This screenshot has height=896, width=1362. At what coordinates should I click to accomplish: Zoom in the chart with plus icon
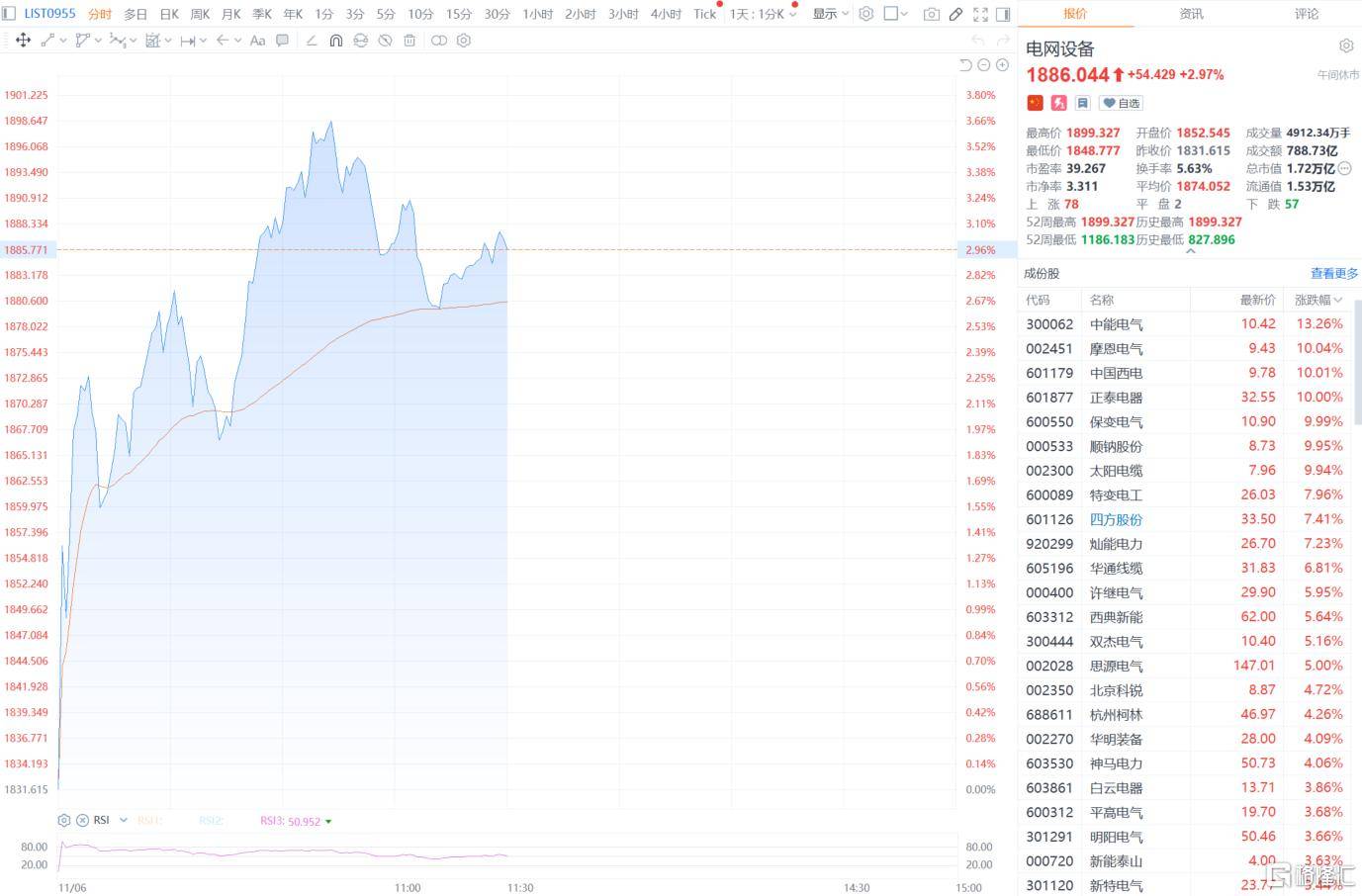click(x=1002, y=65)
